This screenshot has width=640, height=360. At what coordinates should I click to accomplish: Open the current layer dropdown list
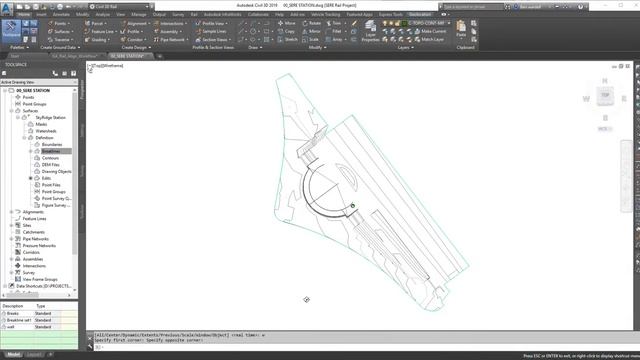coord(449,23)
